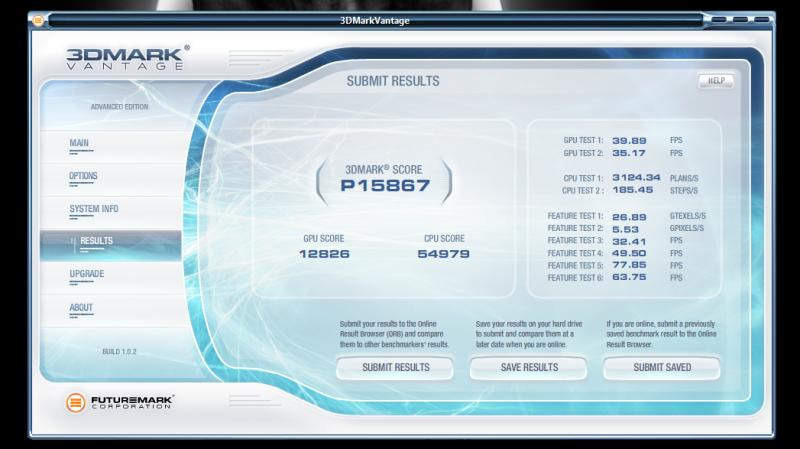Click the 3DMark Vantage logo
800x449 pixels.
coord(128,58)
